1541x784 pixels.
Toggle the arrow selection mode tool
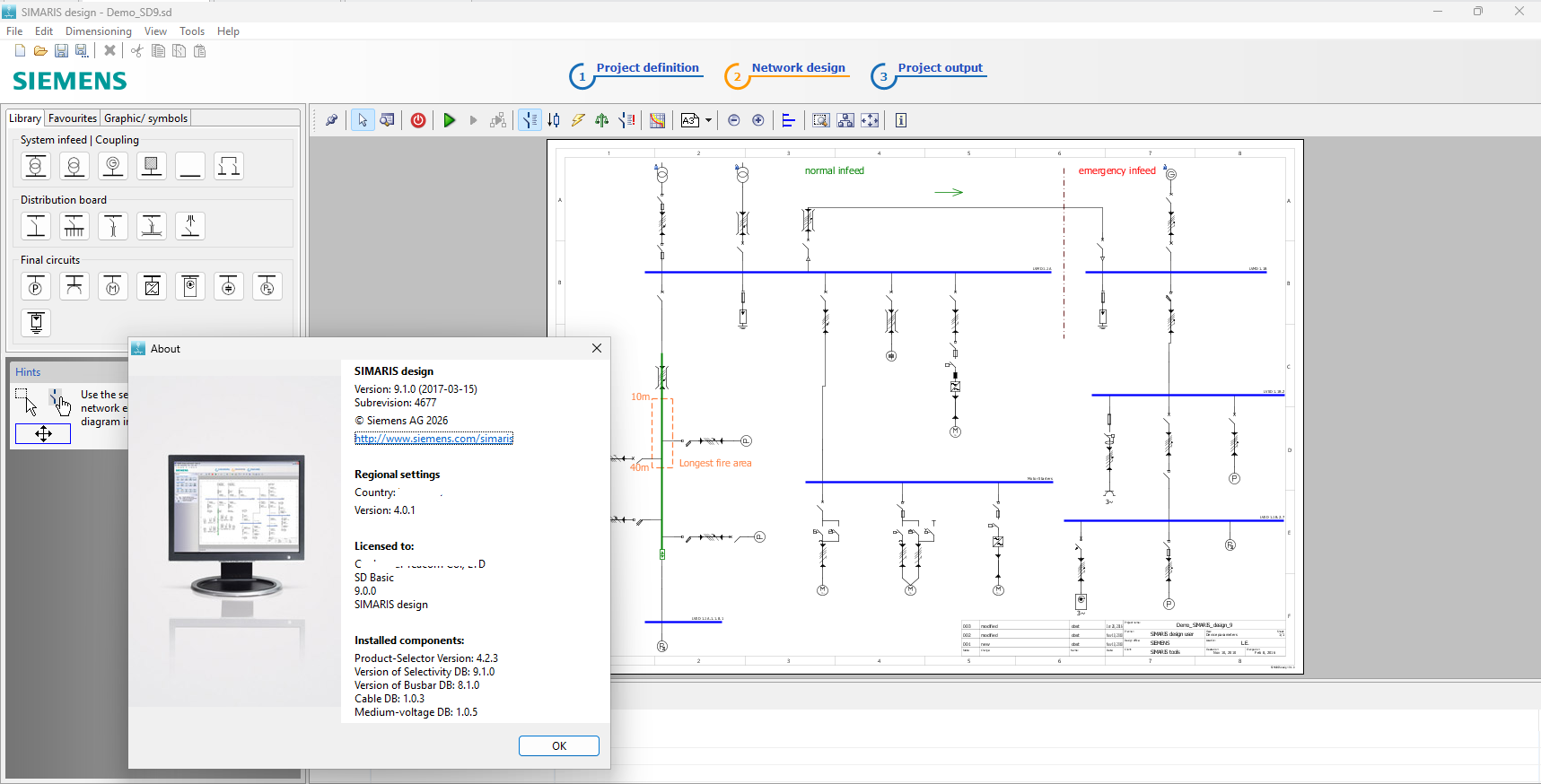pyautogui.click(x=363, y=120)
